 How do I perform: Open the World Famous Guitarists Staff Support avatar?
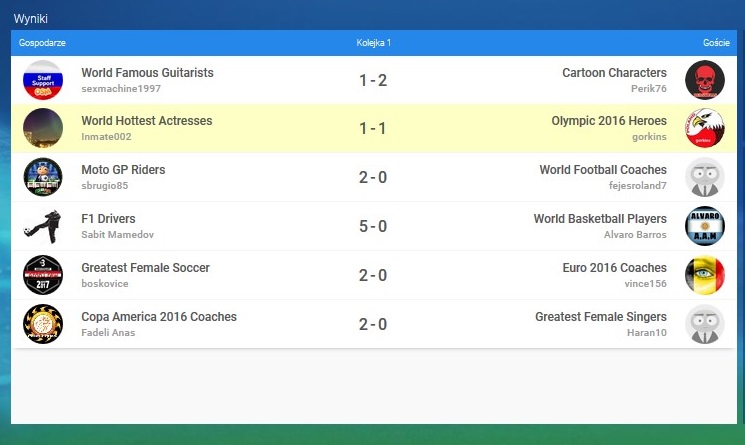[x=43, y=80]
